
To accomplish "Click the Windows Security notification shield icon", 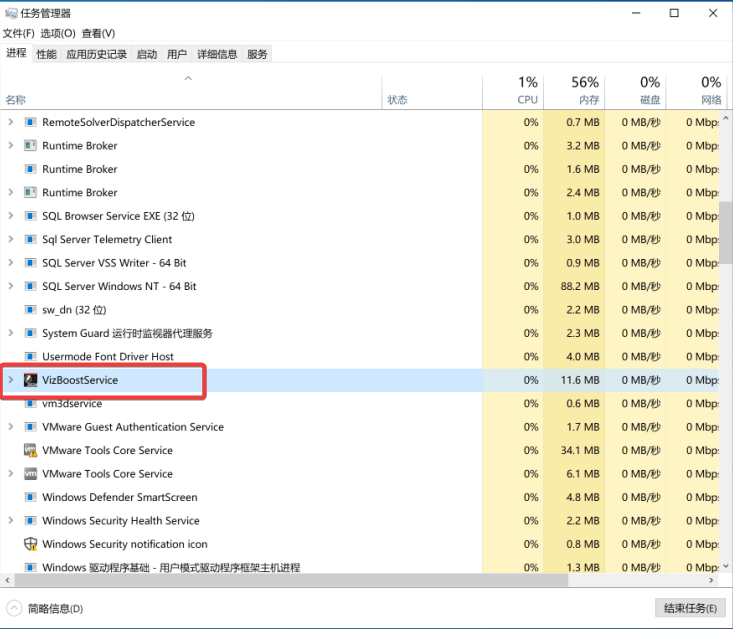I will pyautogui.click(x=30, y=544).
